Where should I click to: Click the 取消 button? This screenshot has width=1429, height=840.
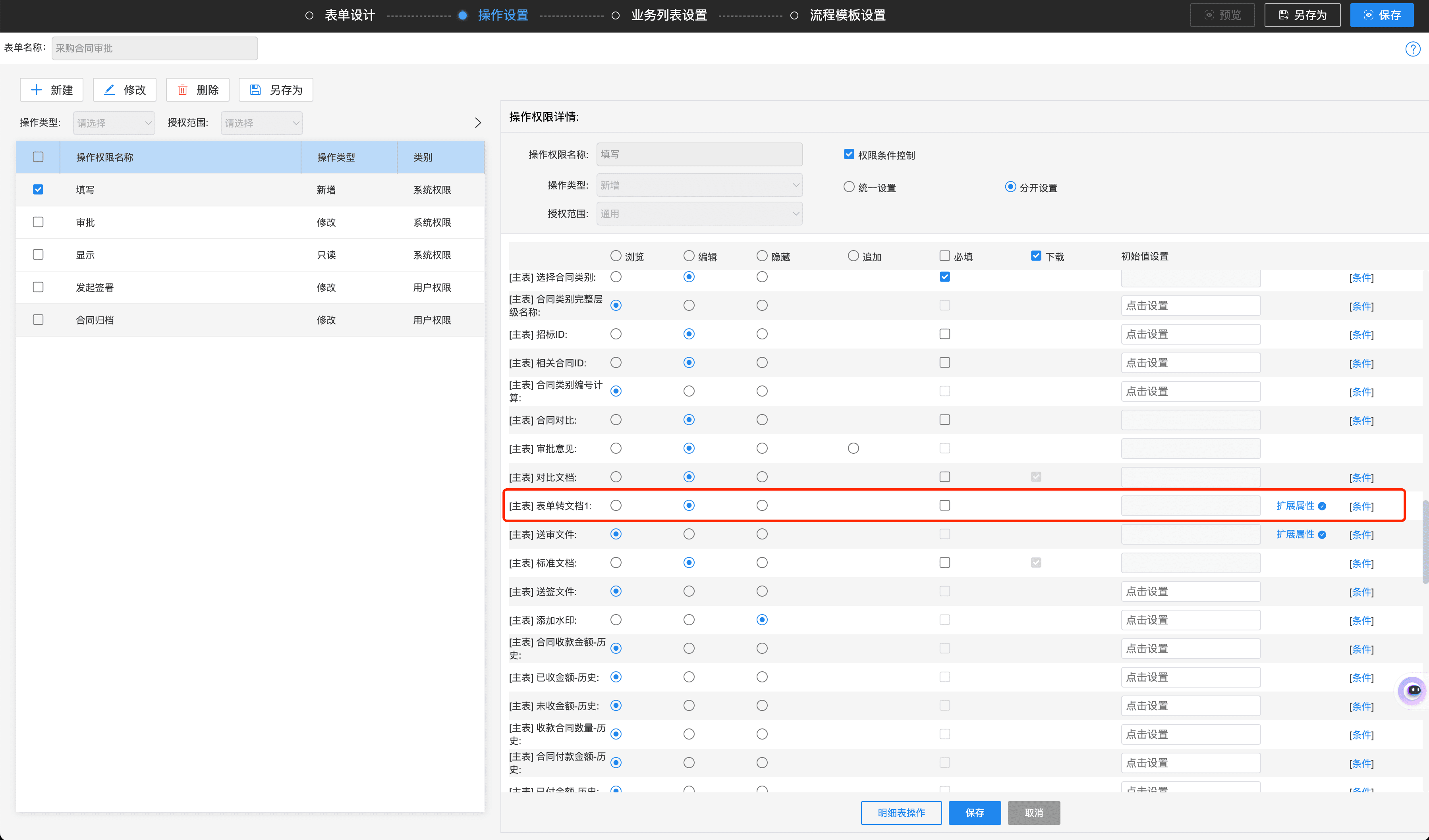[x=1034, y=813]
